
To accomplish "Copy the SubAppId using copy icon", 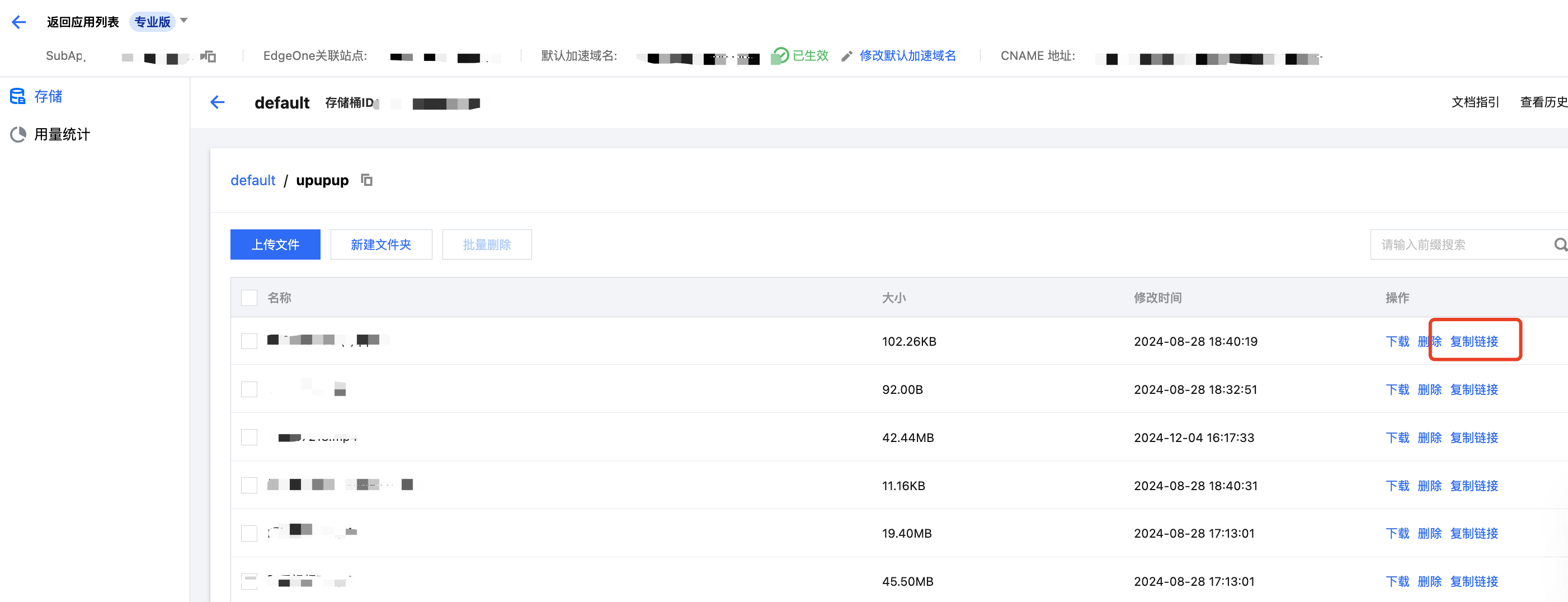I will point(208,56).
